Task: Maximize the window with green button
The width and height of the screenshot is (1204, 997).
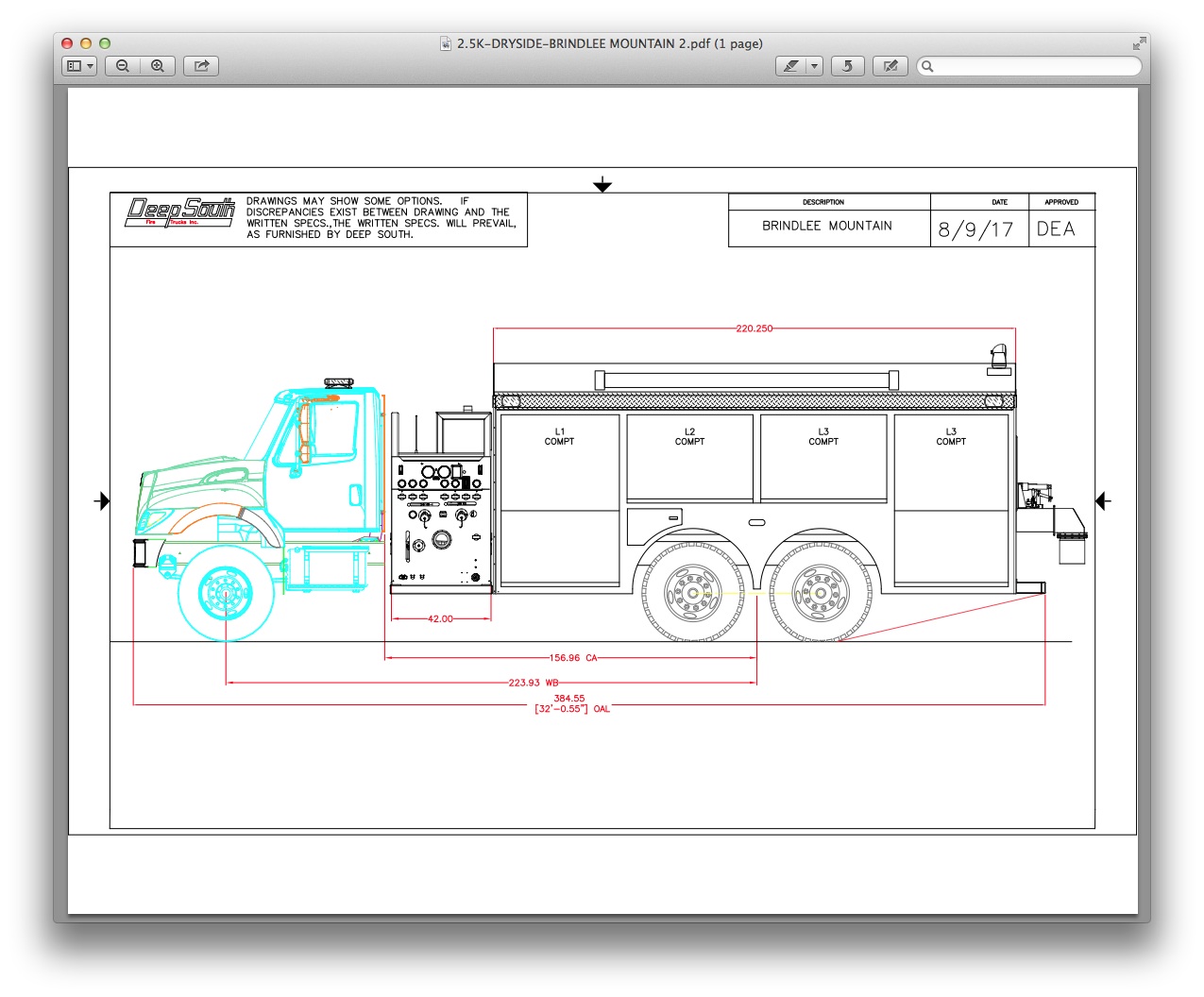Action: tap(105, 43)
